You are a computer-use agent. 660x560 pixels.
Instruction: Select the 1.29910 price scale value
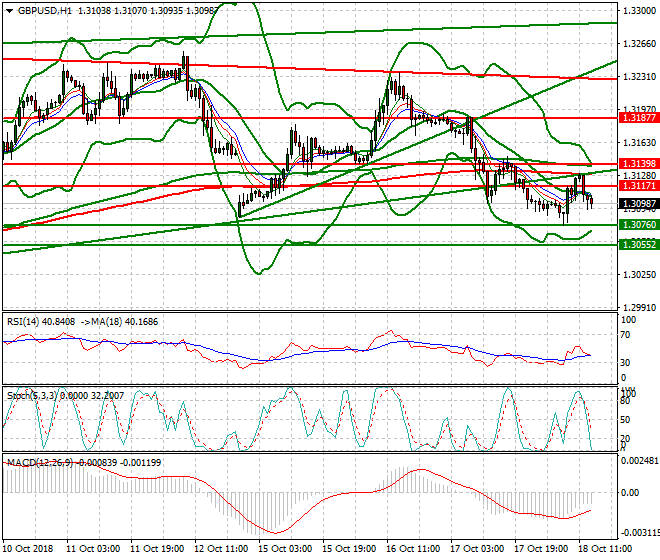tap(639, 308)
